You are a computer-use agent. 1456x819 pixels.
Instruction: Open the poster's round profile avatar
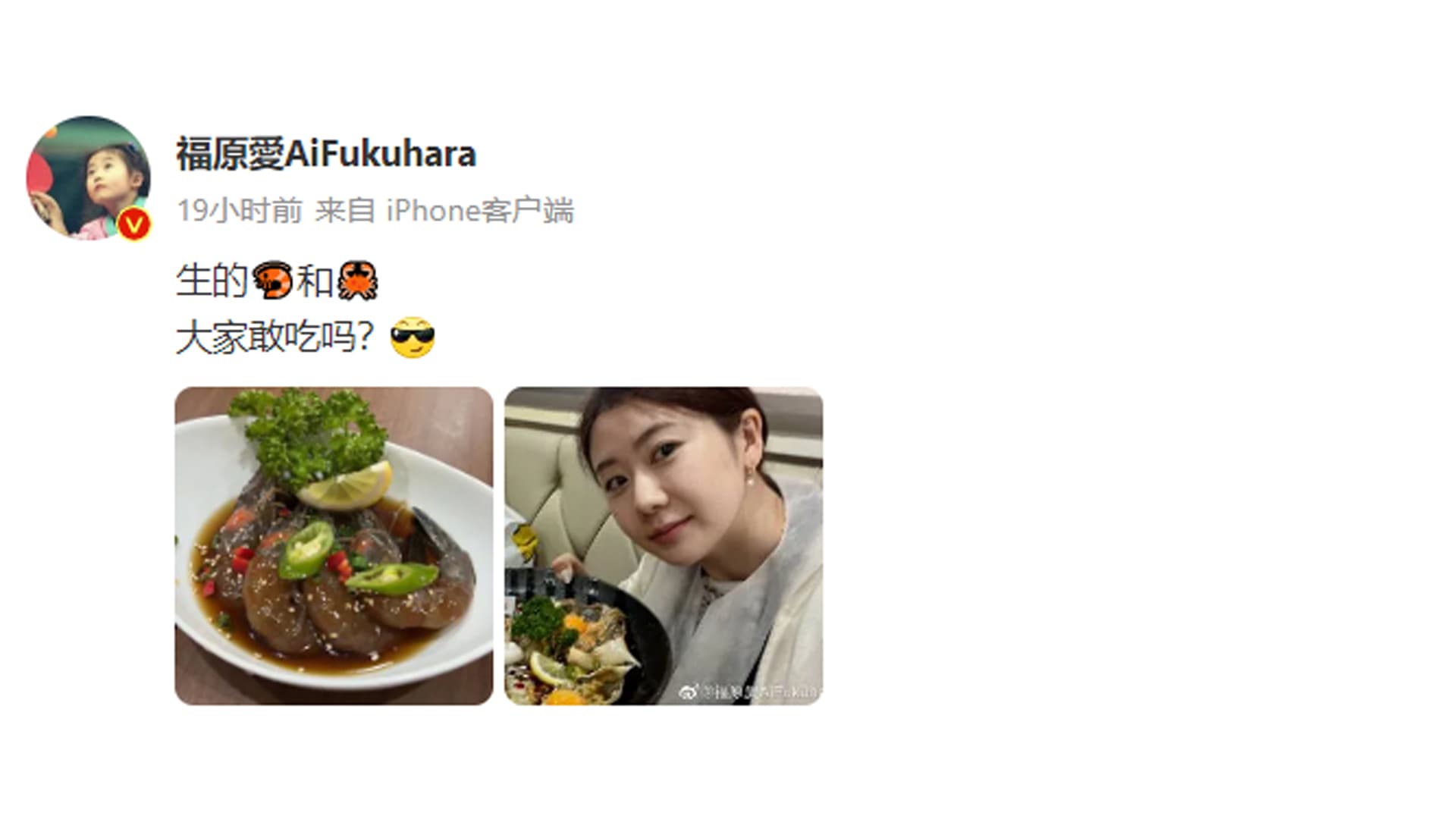(x=88, y=178)
